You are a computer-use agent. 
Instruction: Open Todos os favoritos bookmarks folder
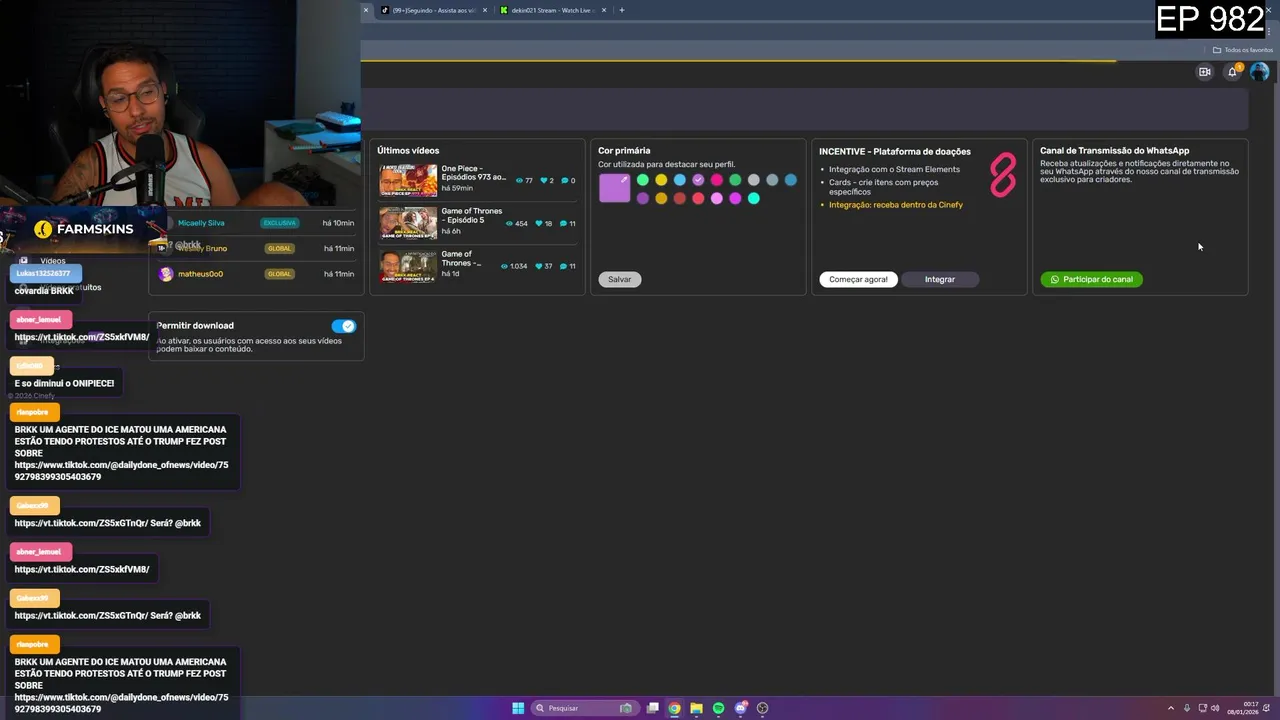point(1243,50)
